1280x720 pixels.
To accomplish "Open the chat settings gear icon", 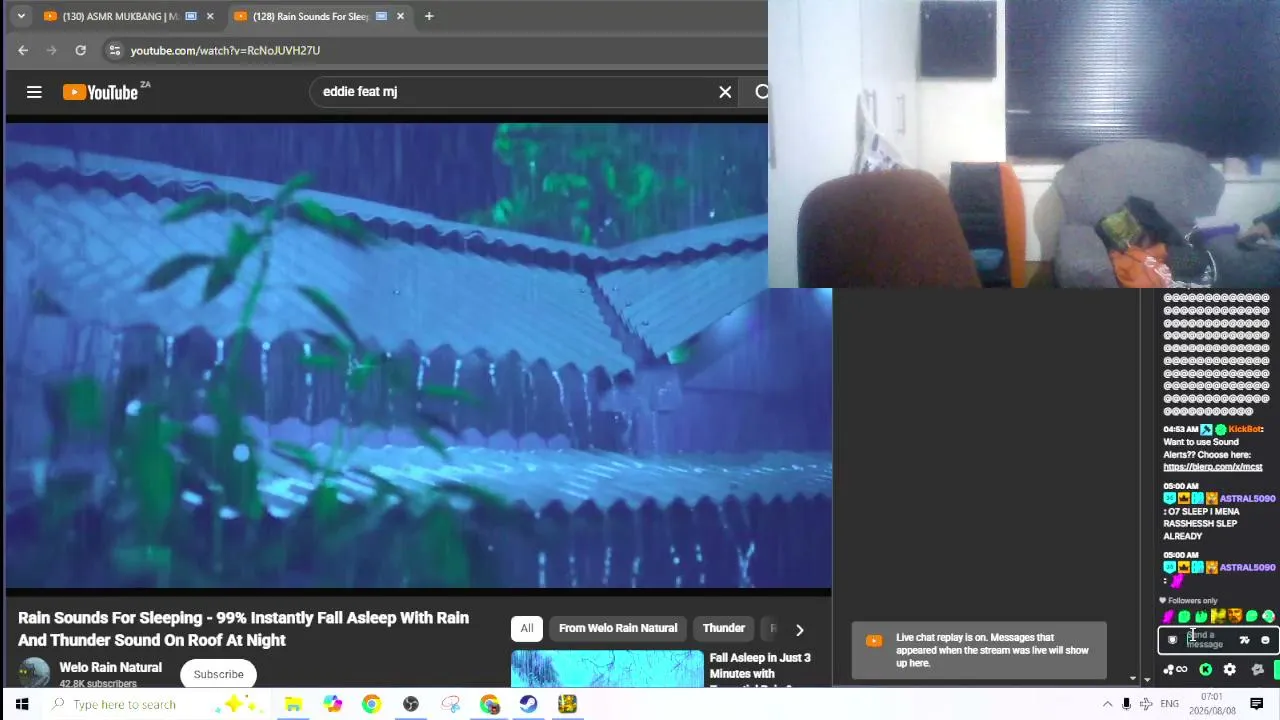I will click(x=1230, y=669).
